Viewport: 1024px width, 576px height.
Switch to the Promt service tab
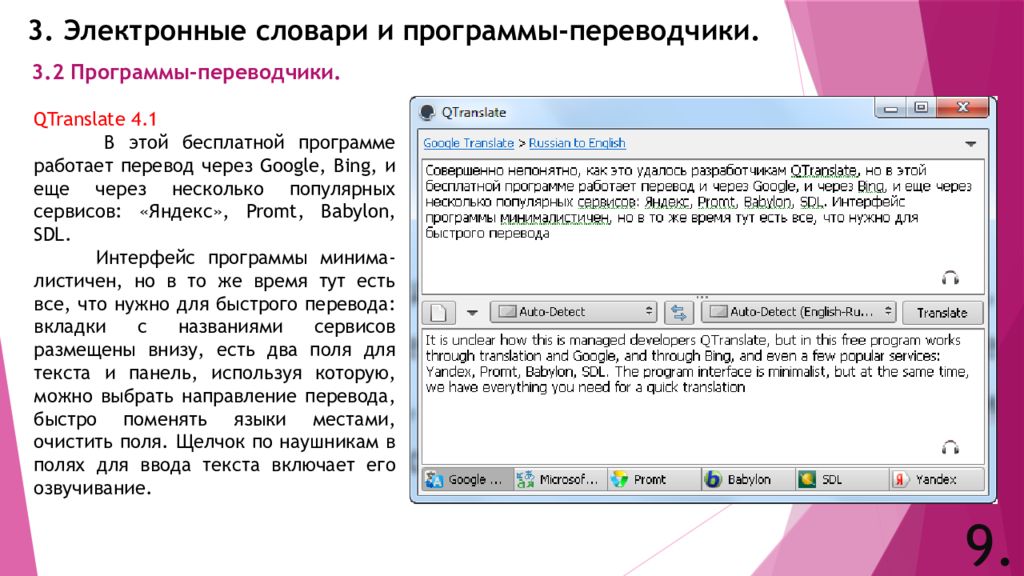pyautogui.click(x=654, y=479)
